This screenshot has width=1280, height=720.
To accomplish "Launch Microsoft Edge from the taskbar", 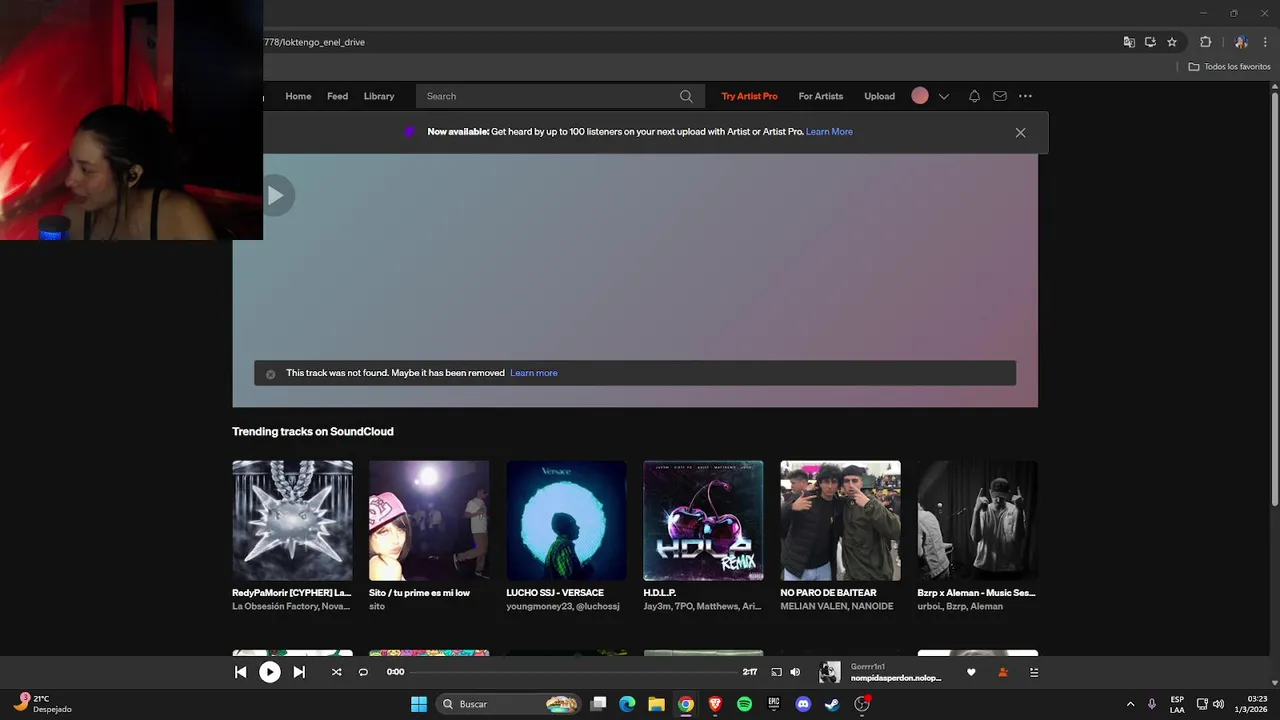I will pyautogui.click(x=627, y=704).
